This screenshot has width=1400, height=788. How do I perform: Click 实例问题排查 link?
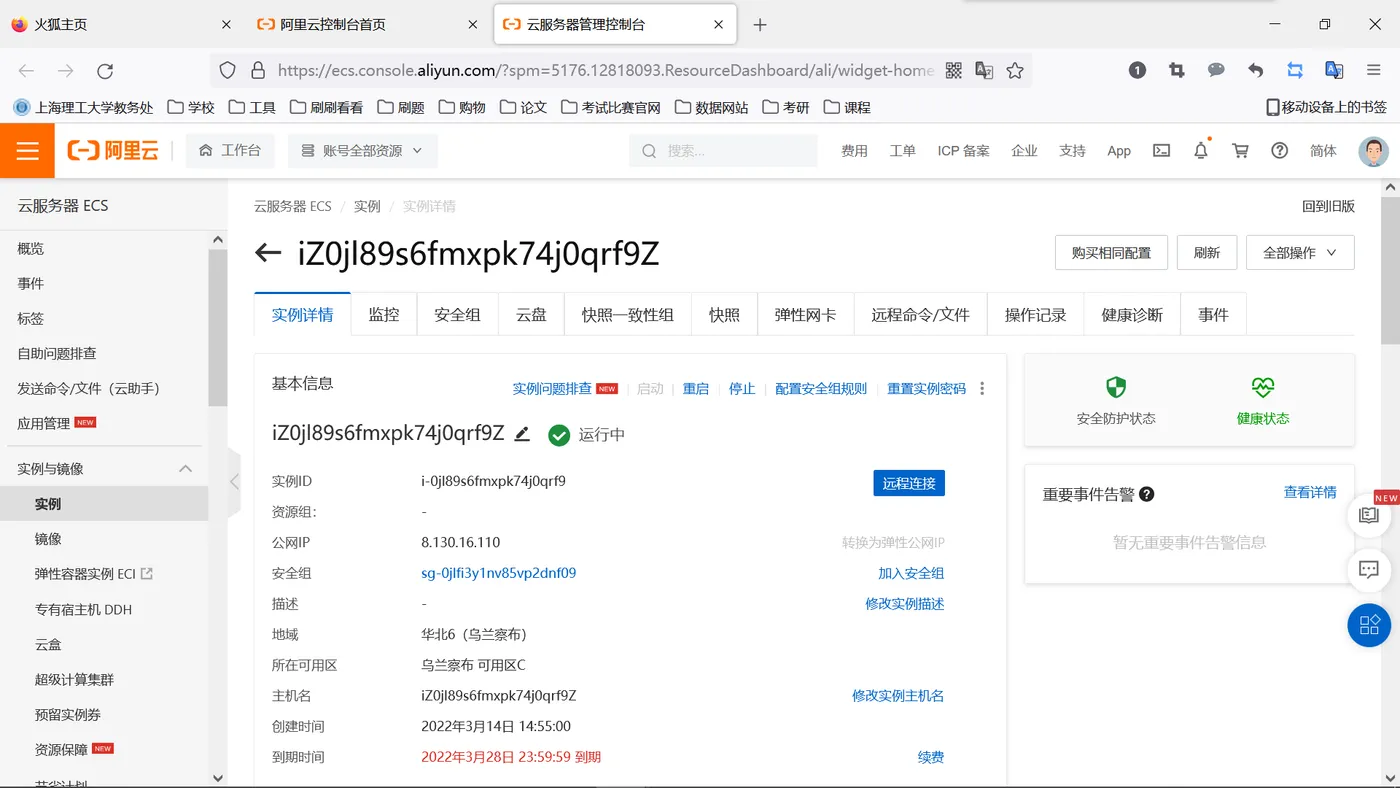(x=552, y=389)
